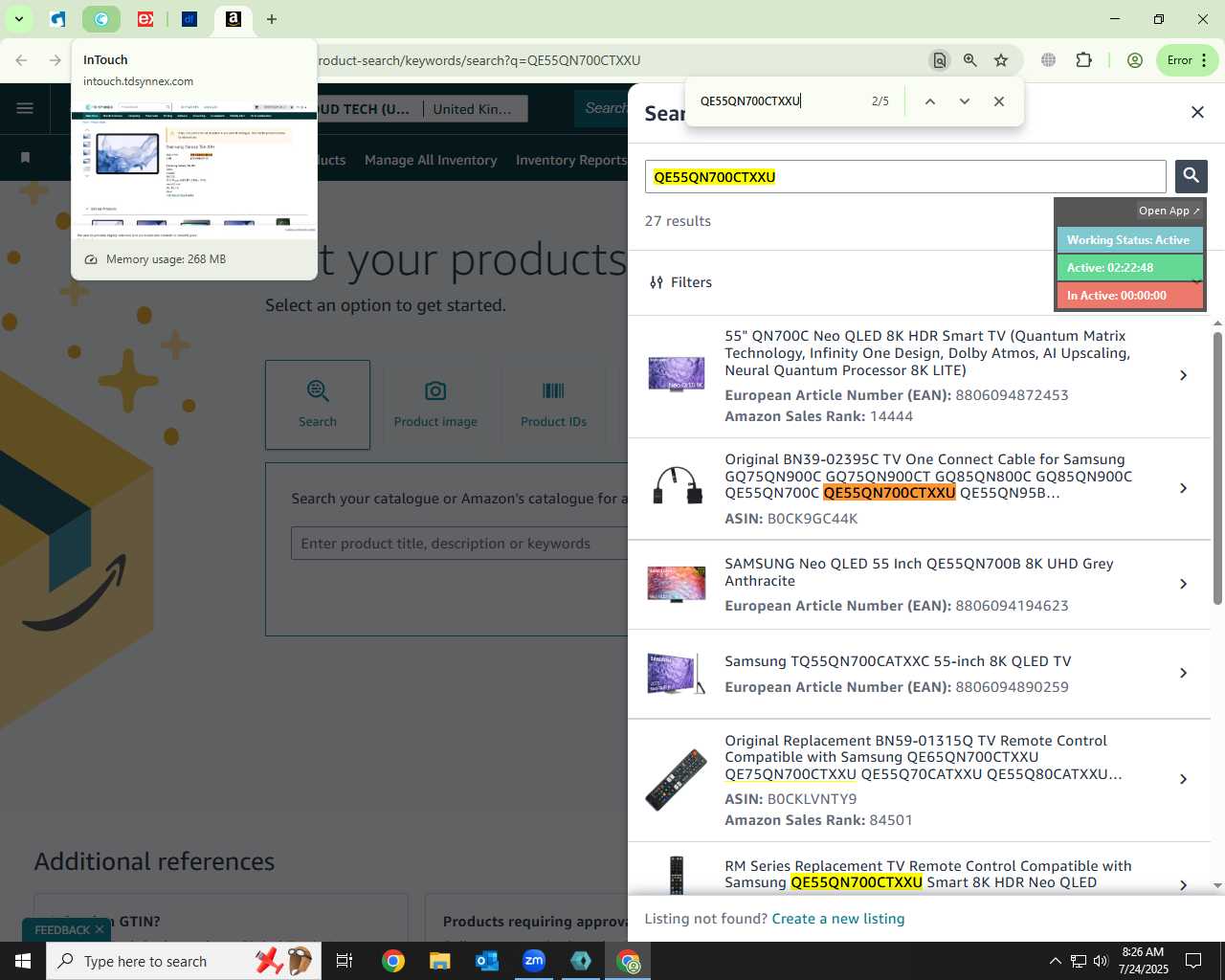1225x980 pixels.
Task: Expand the SAMSUNG Neo QLED QE55QN700B result
Action: (1184, 584)
